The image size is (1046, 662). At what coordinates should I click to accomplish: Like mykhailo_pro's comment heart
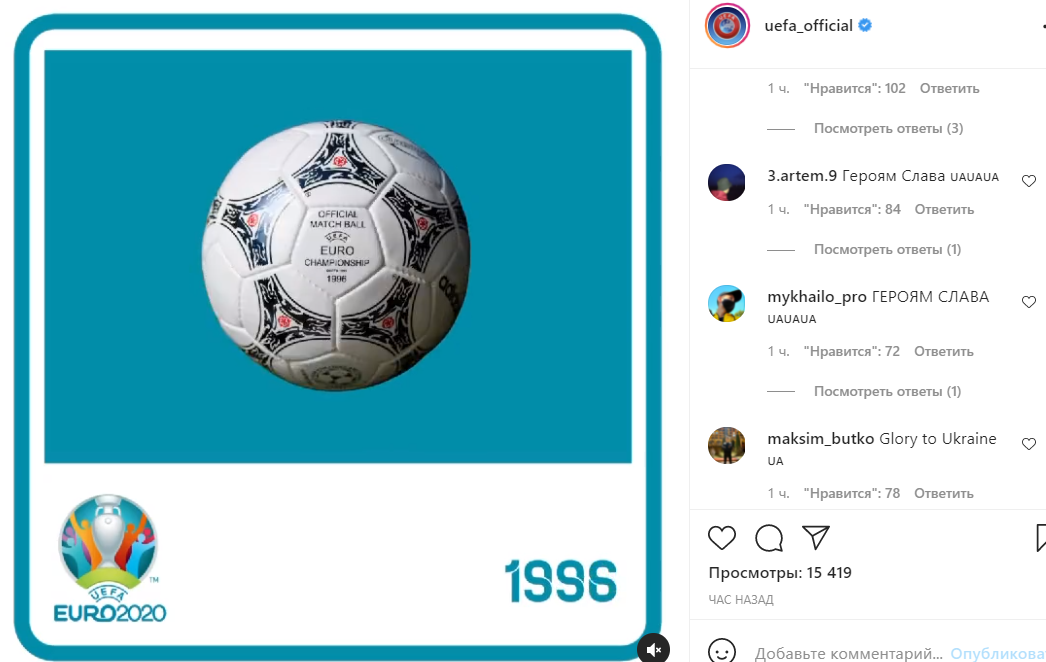click(1029, 302)
